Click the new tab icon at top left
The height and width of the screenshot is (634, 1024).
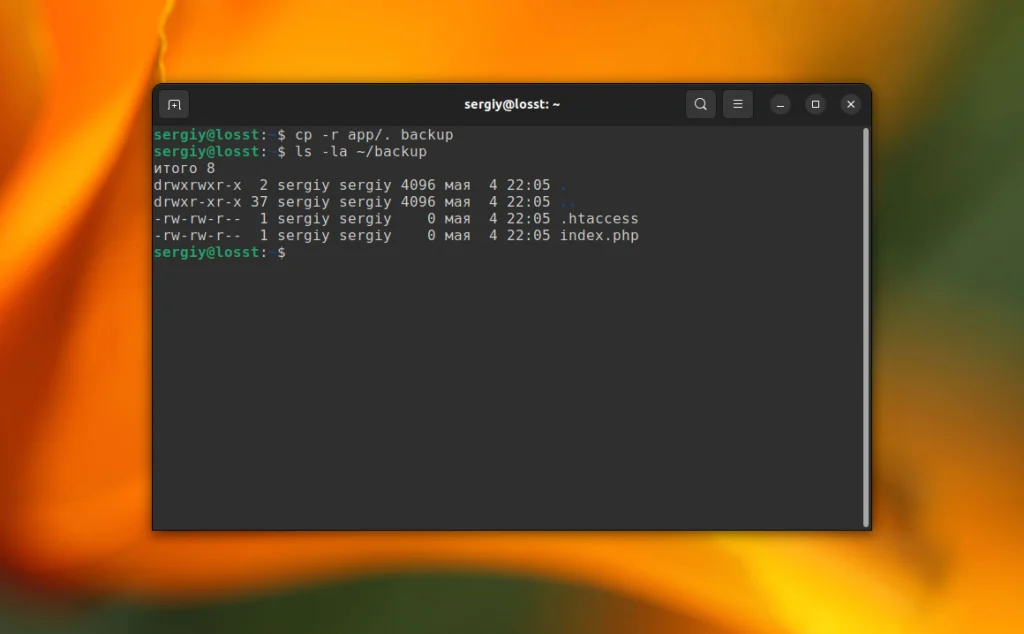(x=175, y=104)
